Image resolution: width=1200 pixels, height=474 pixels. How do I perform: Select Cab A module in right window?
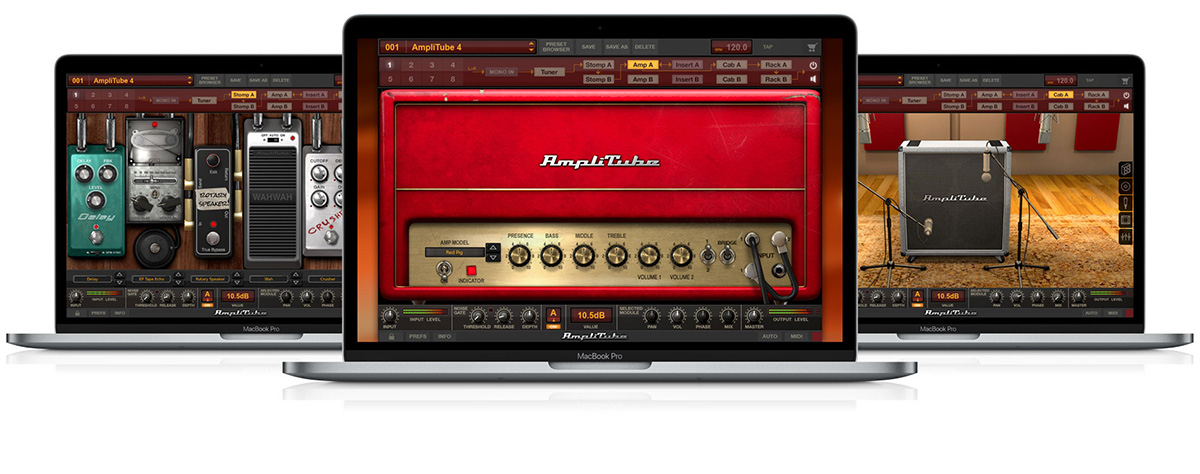tap(1061, 95)
